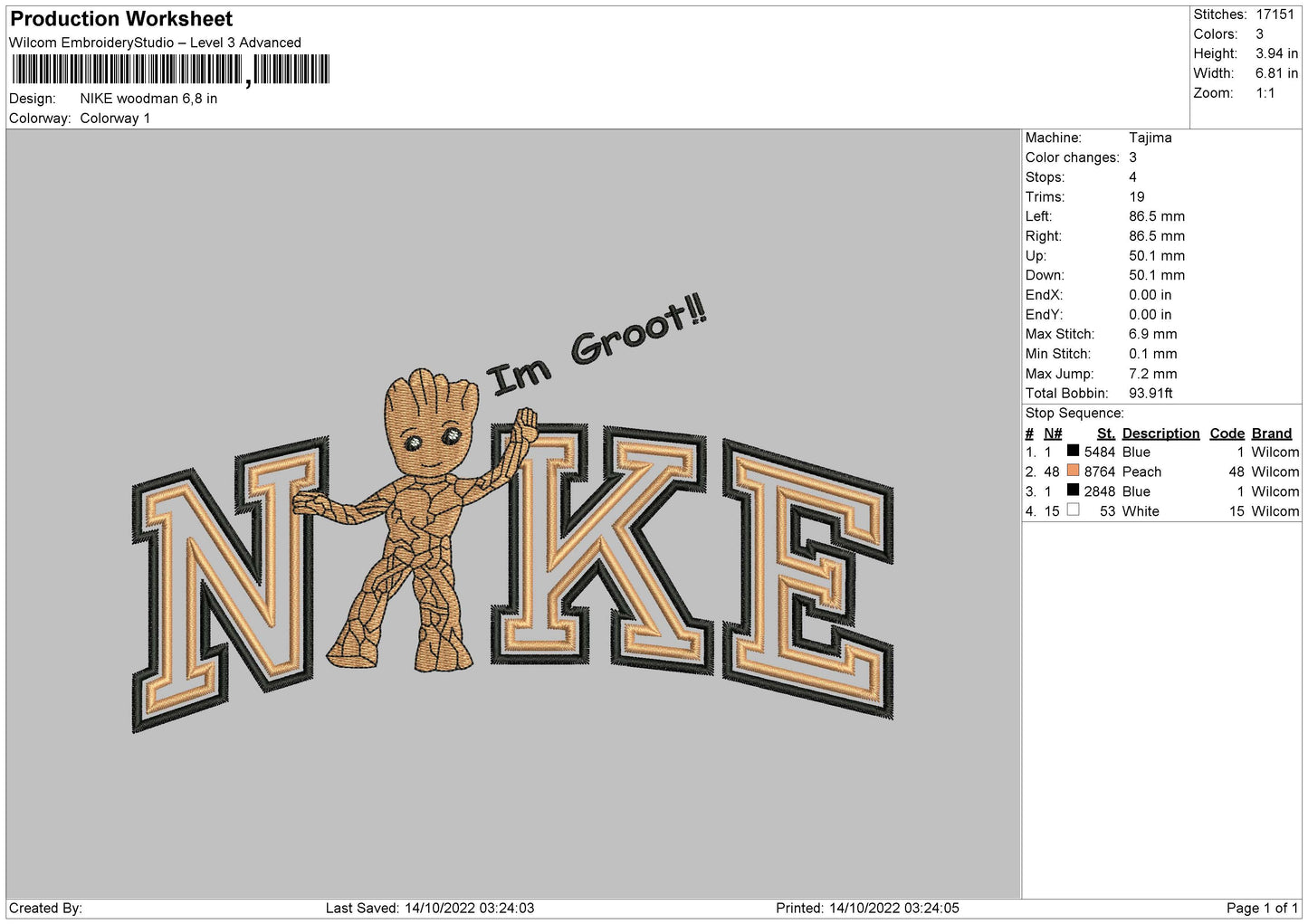
Task: Click stitch count '8764' in stop 2
Action: coord(1100,472)
